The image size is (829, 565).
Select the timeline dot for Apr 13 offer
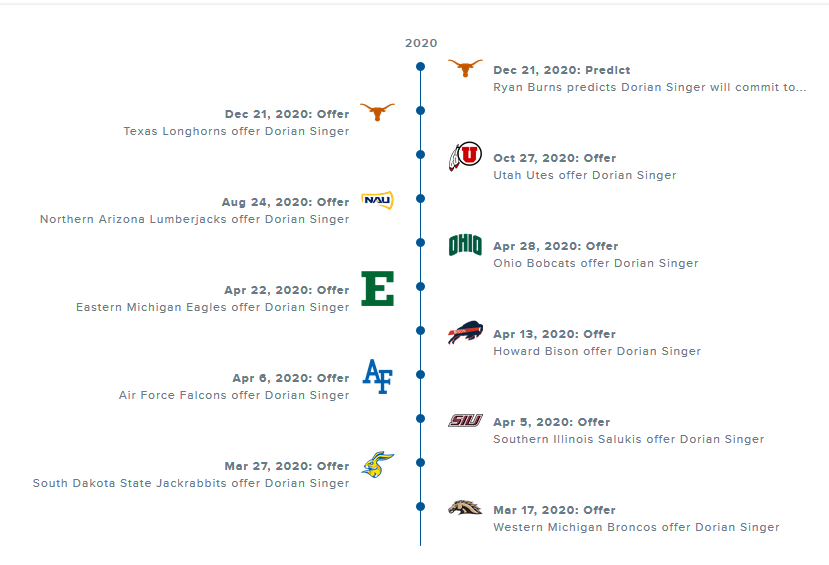point(421,330)
